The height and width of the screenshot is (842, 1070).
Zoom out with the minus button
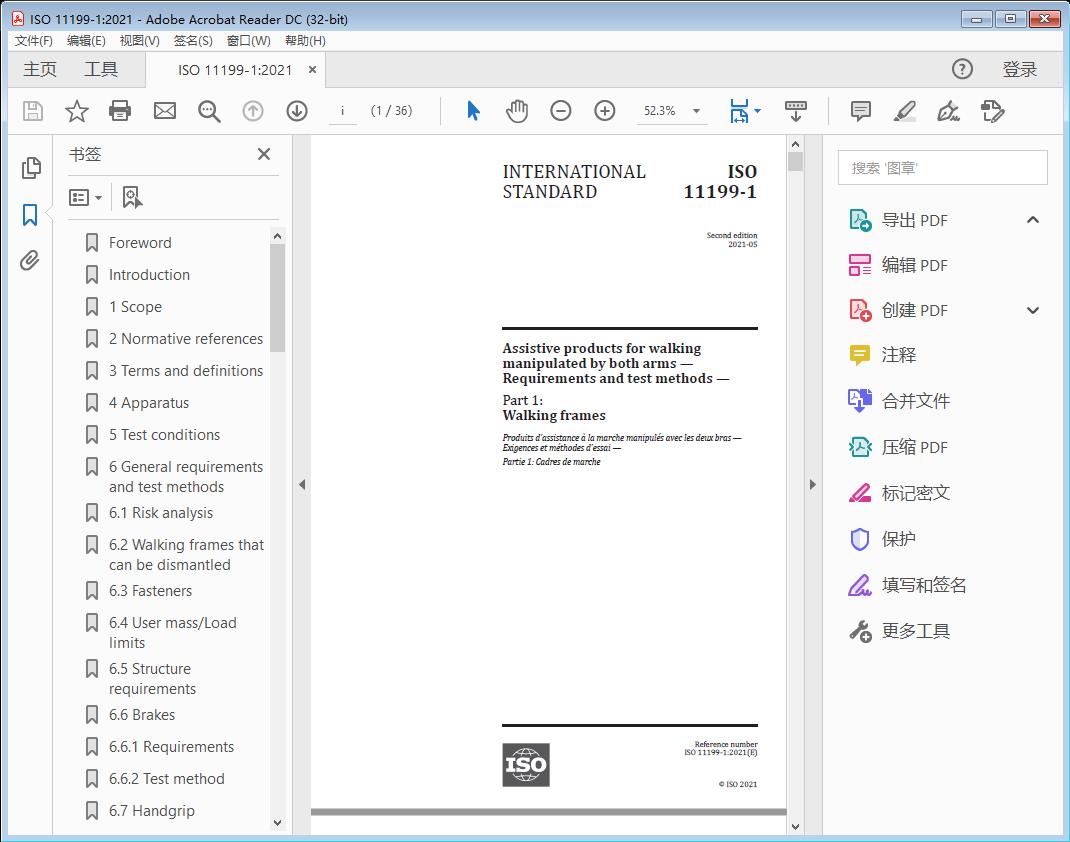coord(561,111)
